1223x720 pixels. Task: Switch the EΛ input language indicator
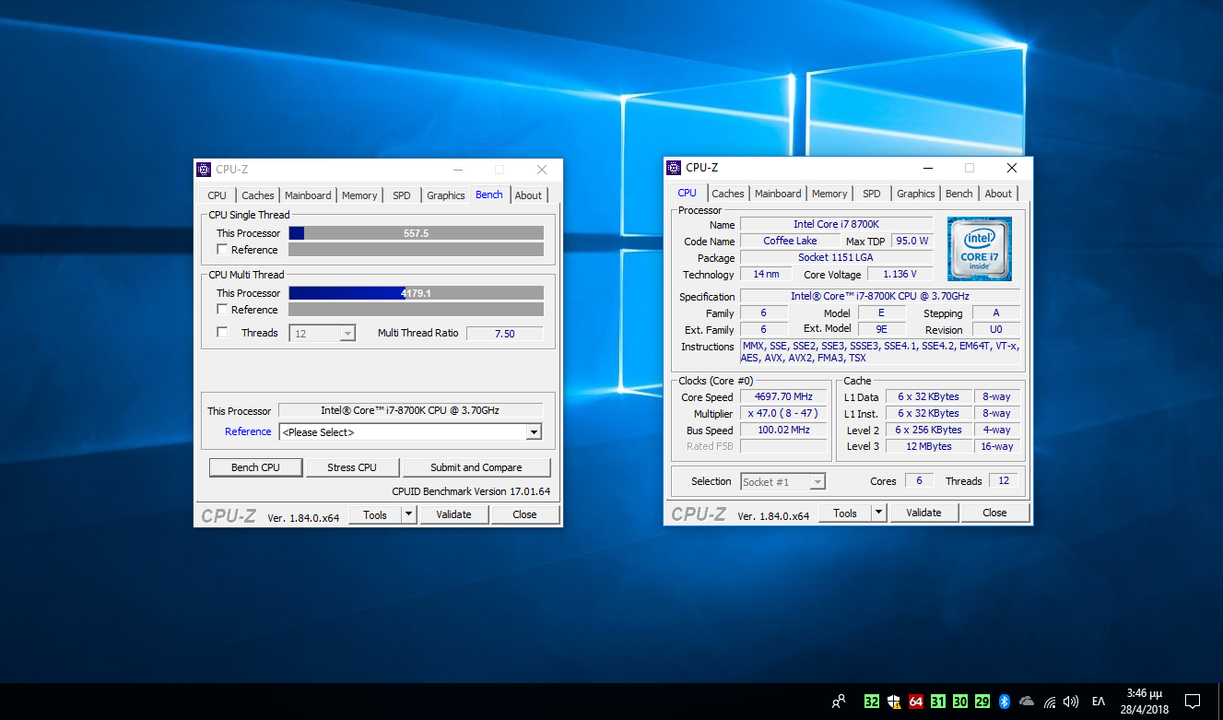(1098, 701)
